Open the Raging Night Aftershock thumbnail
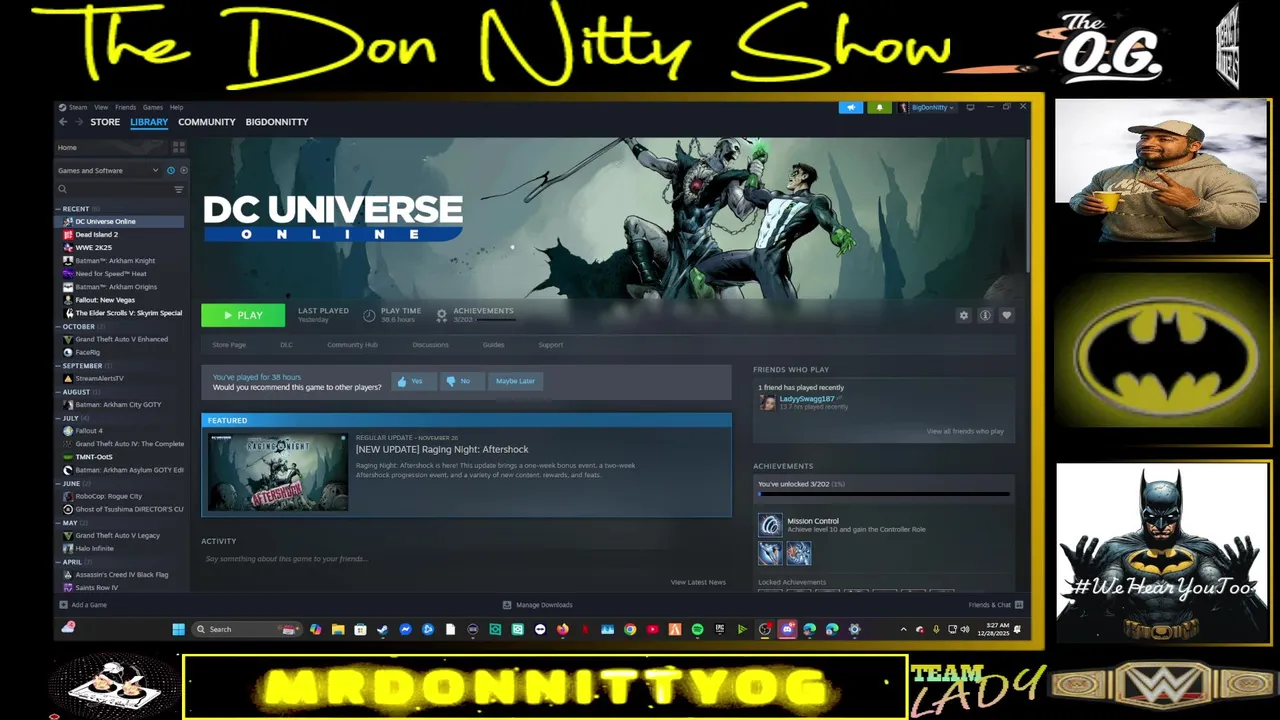The width and height of the screenshot is (1280, 720). point(278,472)
